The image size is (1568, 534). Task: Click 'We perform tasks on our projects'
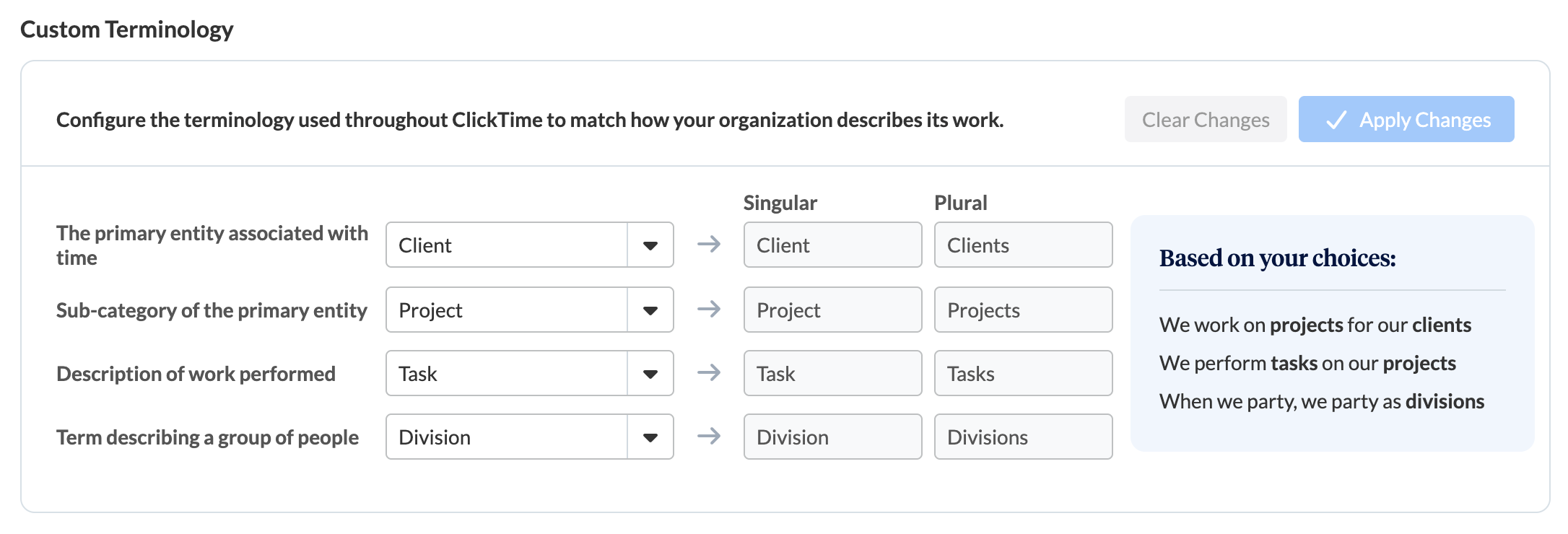tap(1307, 364)
